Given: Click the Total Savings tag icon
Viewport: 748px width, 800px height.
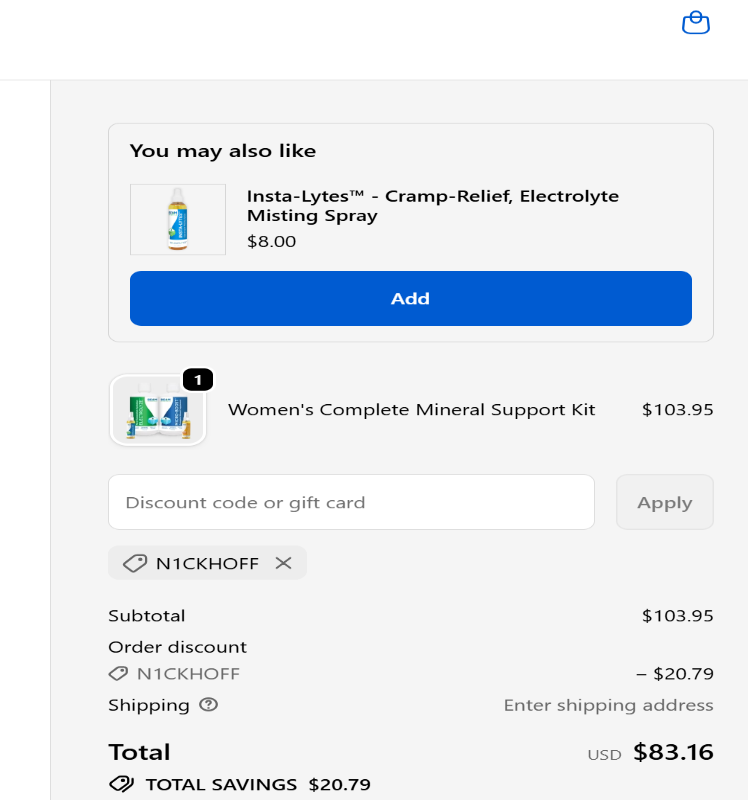Looking at the screenshot, I should 122,784.
